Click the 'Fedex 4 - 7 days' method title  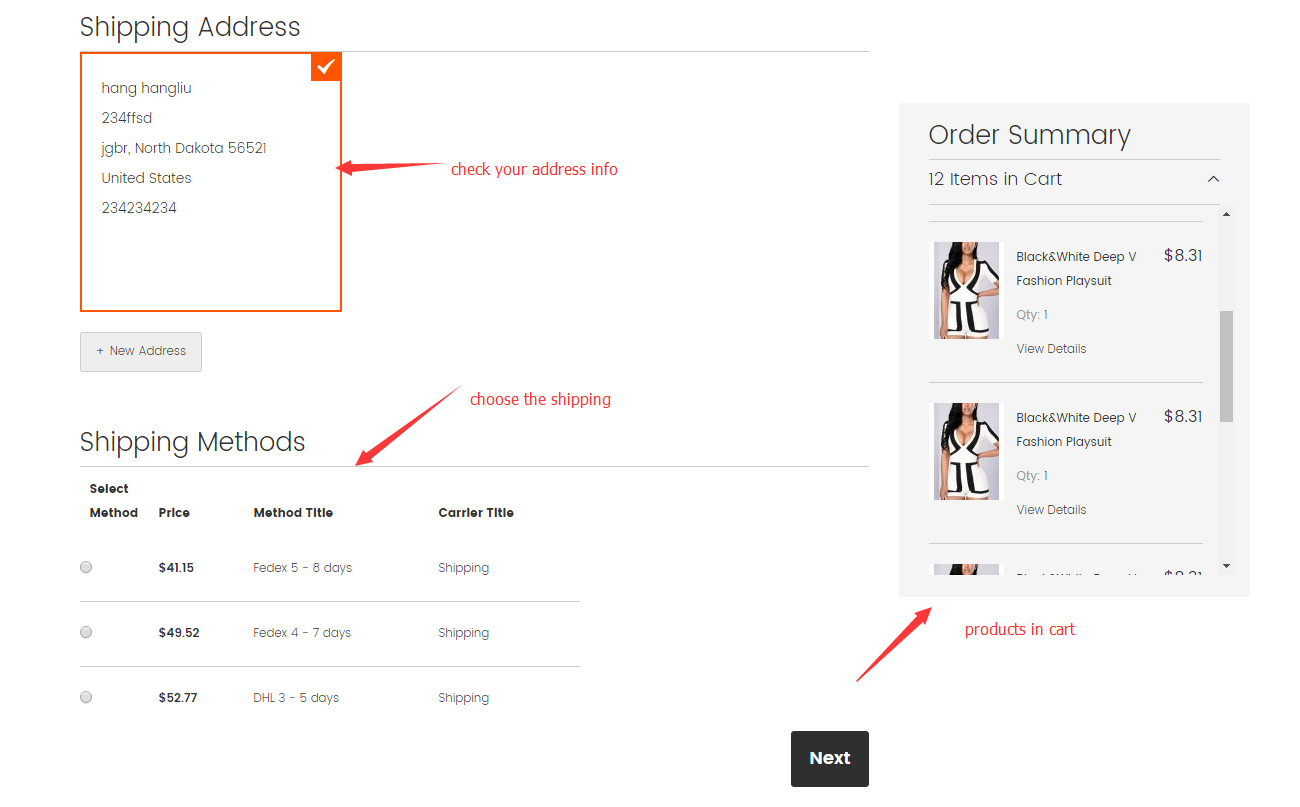[x=302, y=632]
